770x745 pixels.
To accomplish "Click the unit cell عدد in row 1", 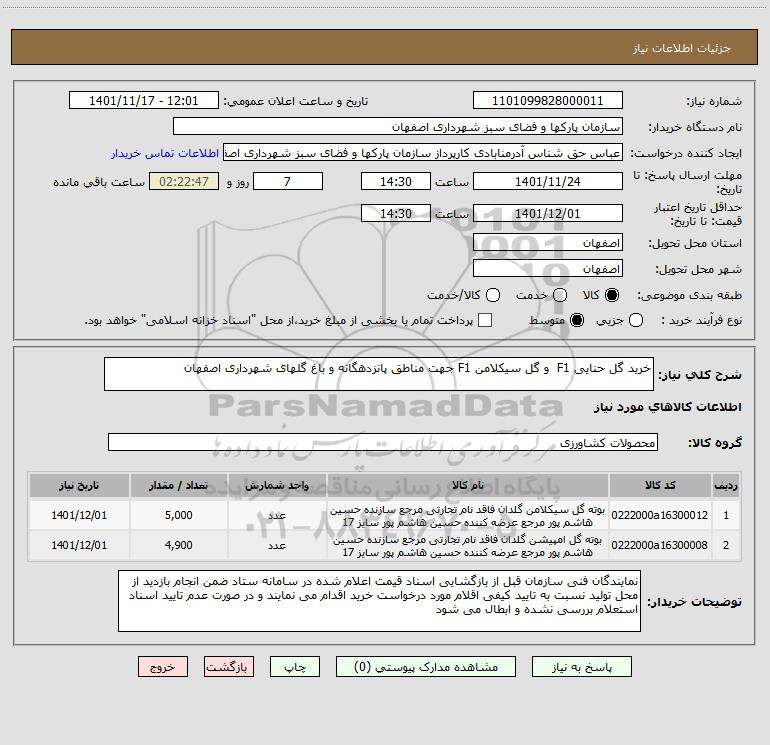I will [x=277, y=516].
